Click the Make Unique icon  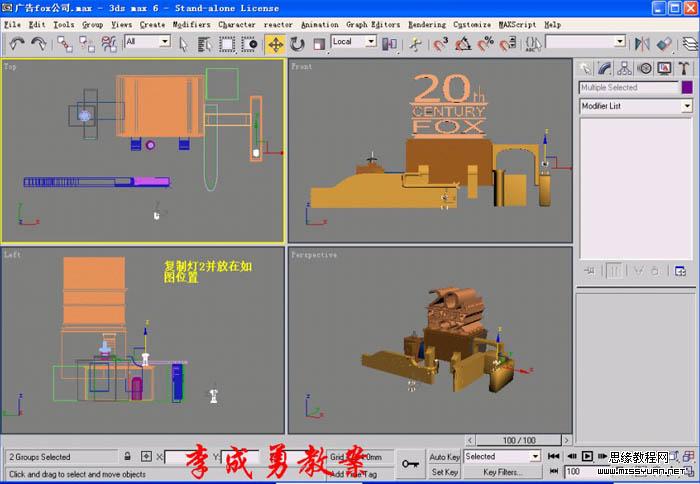[x=638, y=271]
